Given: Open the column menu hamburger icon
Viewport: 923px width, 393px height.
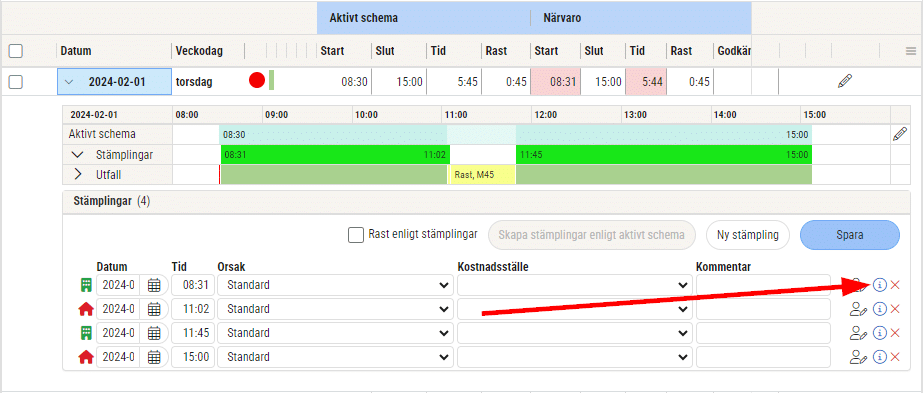Looking at the screenshot, I should 911,51.
